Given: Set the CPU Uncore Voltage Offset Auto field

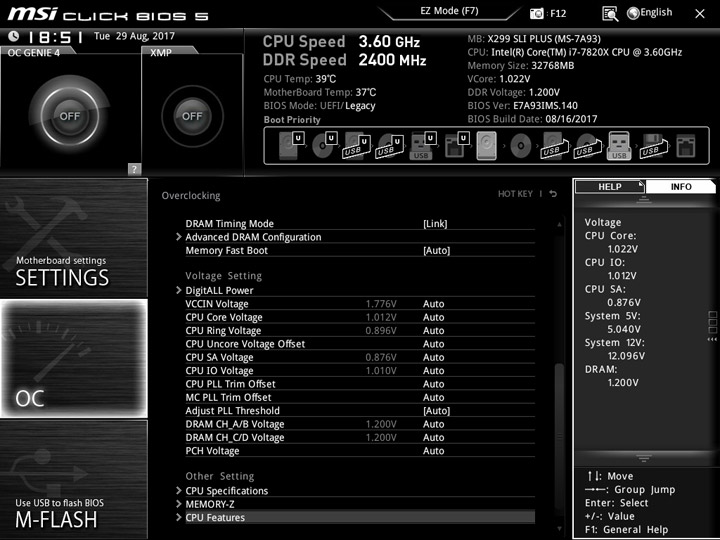Looking at the screenshot, I should [433, 343].
